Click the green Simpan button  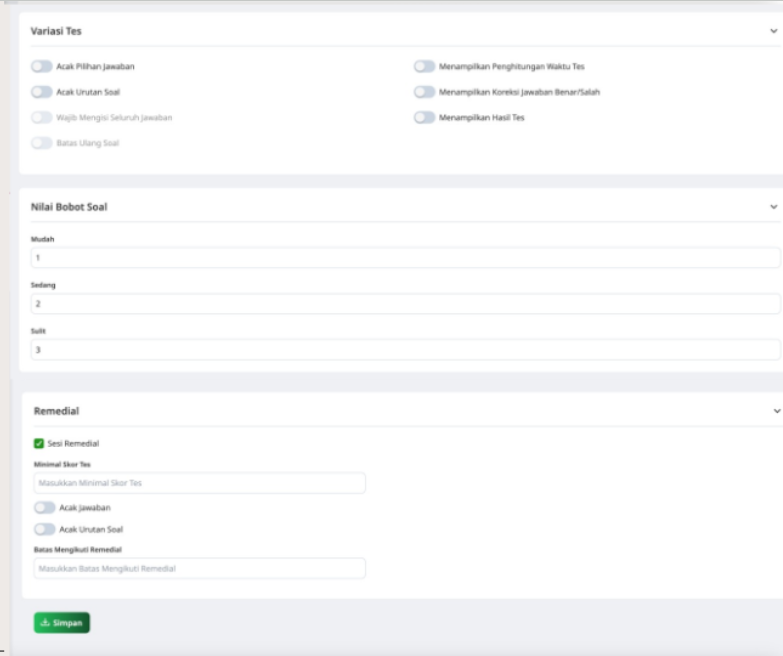(x=62, y=623)
